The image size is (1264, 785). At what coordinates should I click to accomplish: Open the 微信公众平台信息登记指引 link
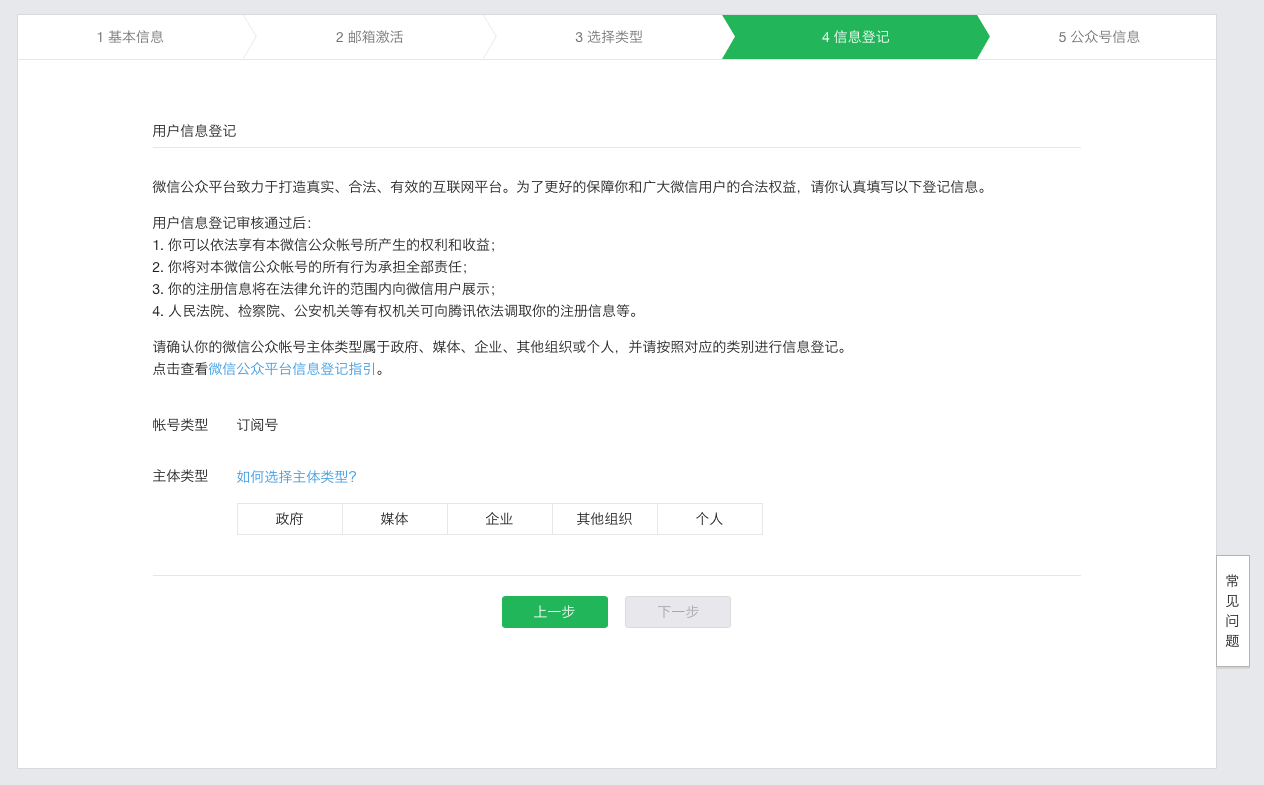[x=293, y=369]
